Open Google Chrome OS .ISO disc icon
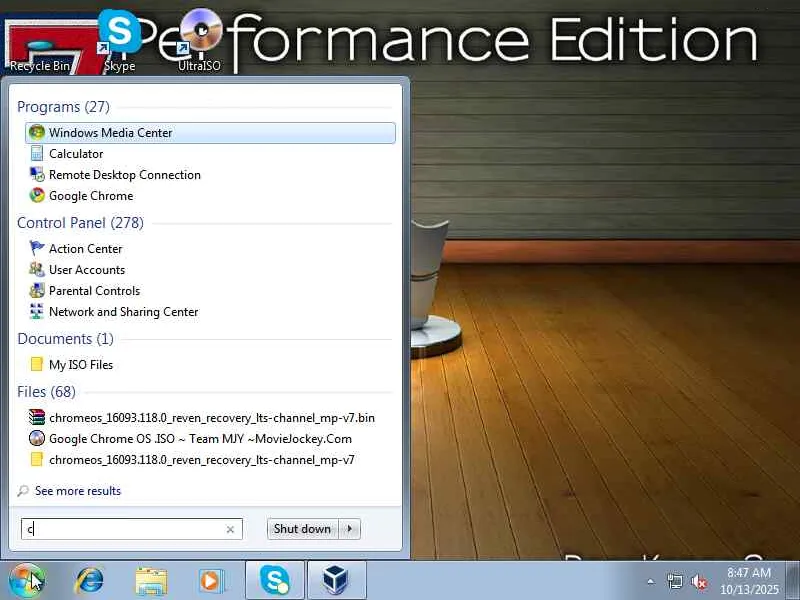Screen dimensions: 800x600 point(37,438)
